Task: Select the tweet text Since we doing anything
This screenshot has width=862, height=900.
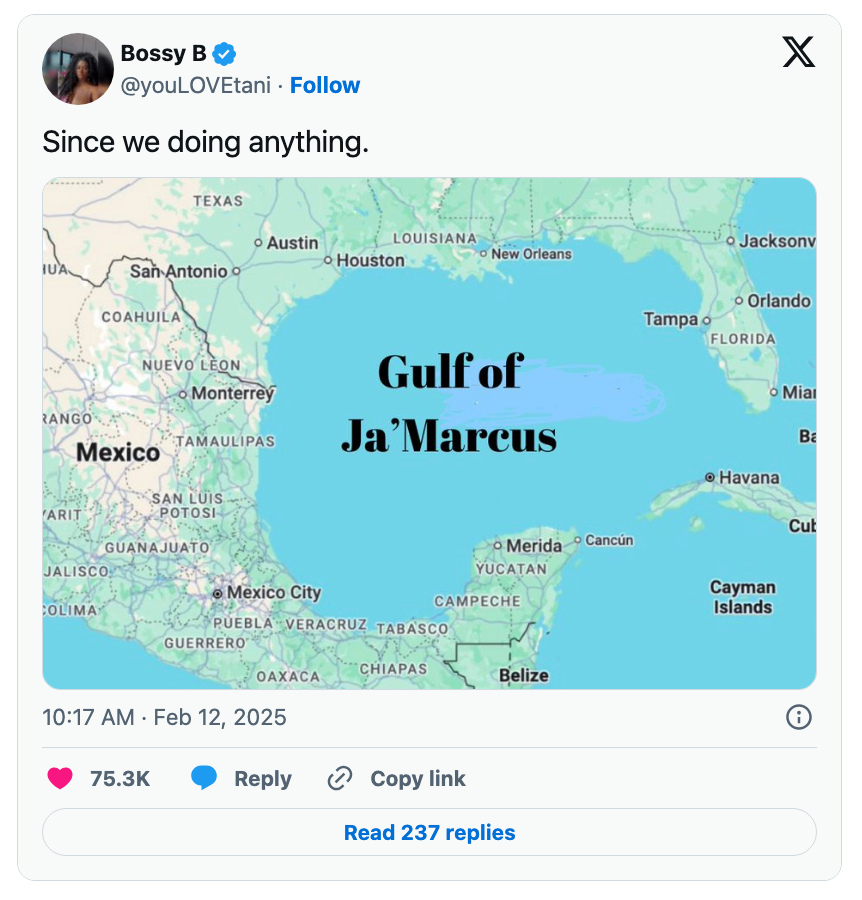Action: click(x=207, y=142)
